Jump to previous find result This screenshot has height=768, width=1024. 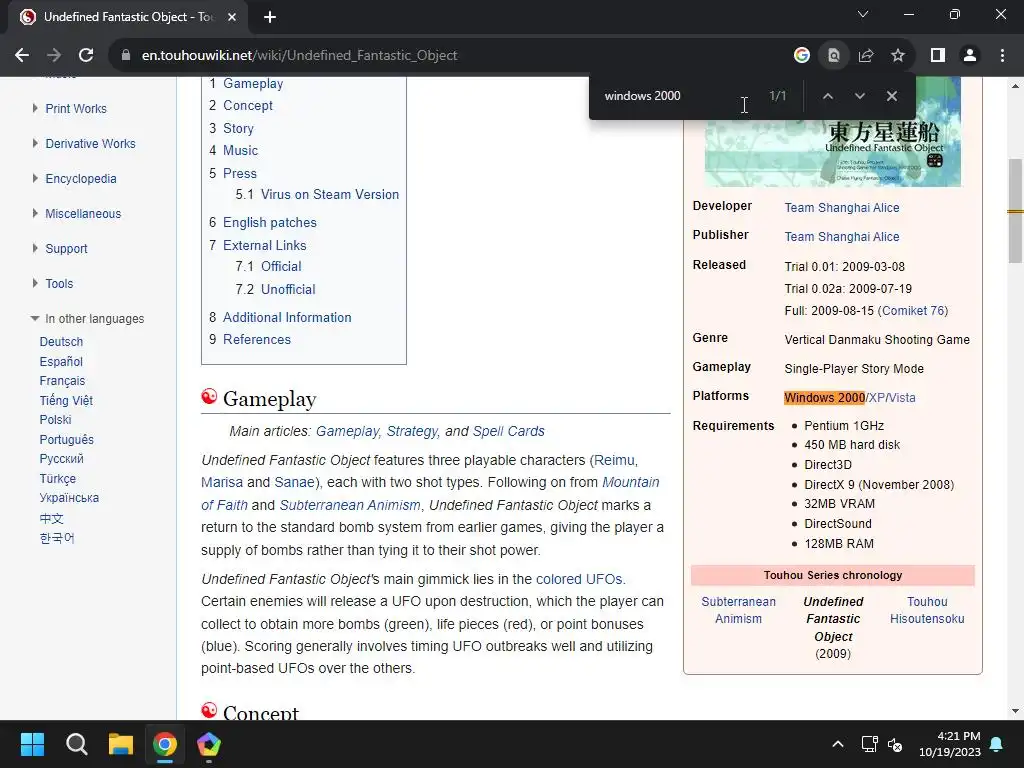click(827, 96)
